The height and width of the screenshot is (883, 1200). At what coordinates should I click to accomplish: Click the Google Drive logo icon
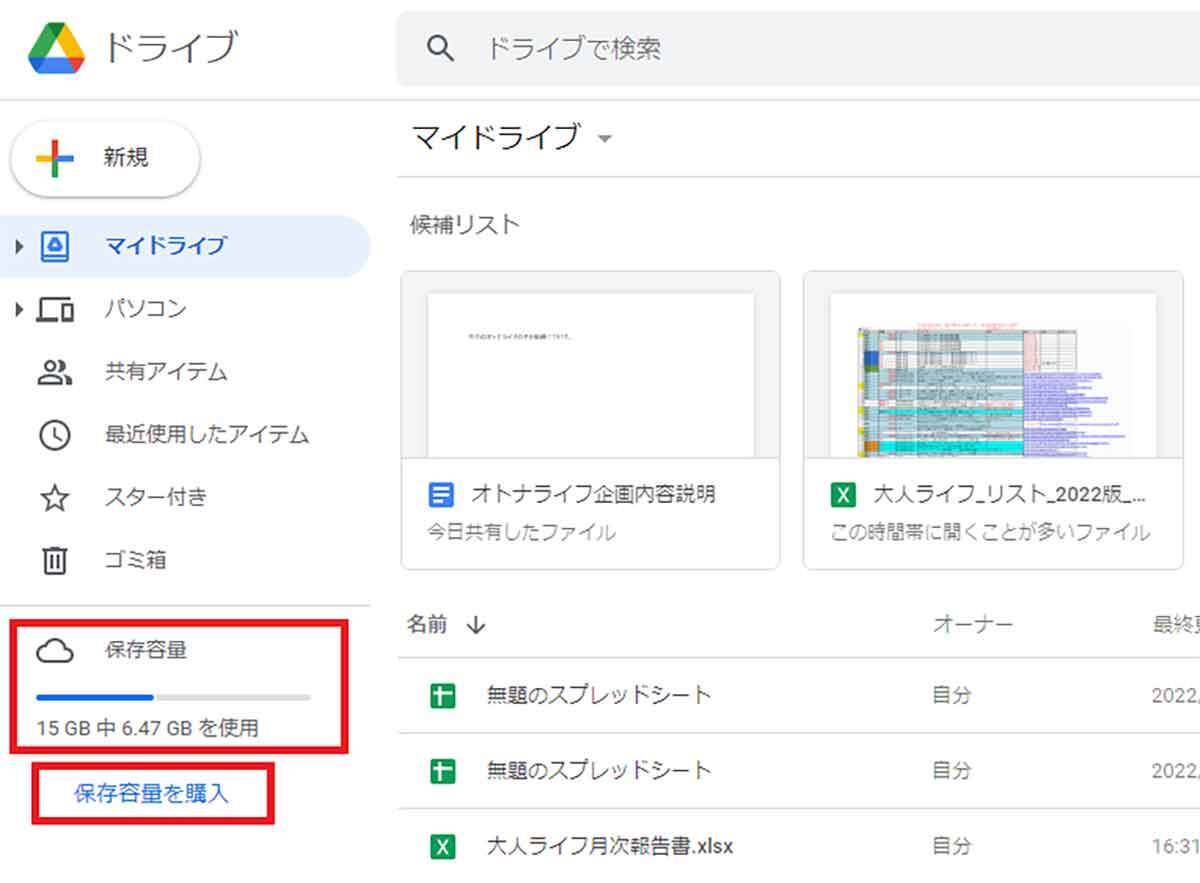[56, 48]
